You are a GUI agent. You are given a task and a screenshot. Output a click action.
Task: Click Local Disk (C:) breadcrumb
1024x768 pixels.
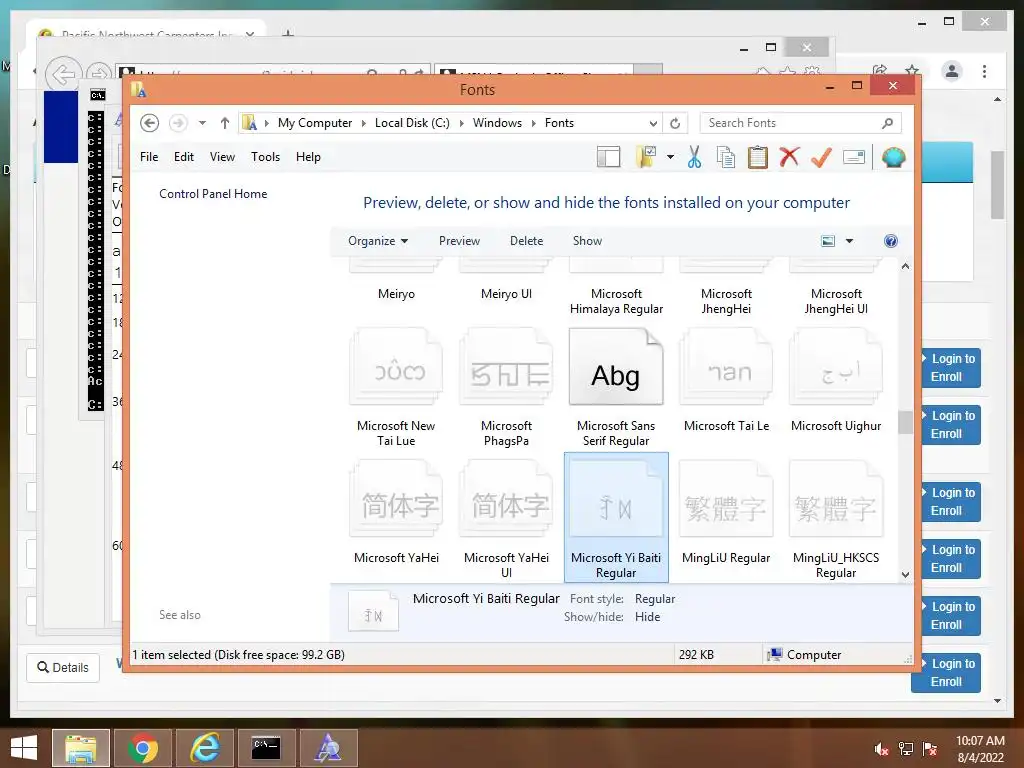tap(412, 123)
